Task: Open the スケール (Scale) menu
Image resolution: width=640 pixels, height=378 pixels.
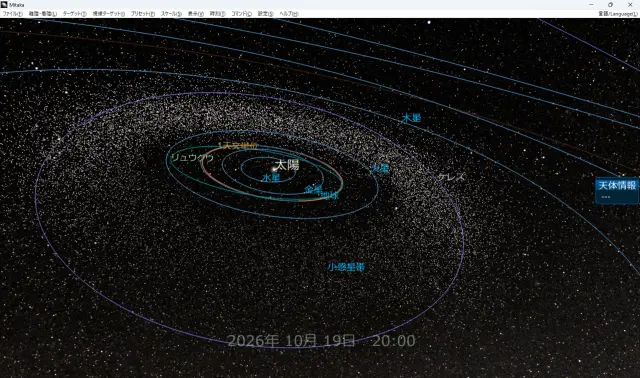Action: point(171,13)
